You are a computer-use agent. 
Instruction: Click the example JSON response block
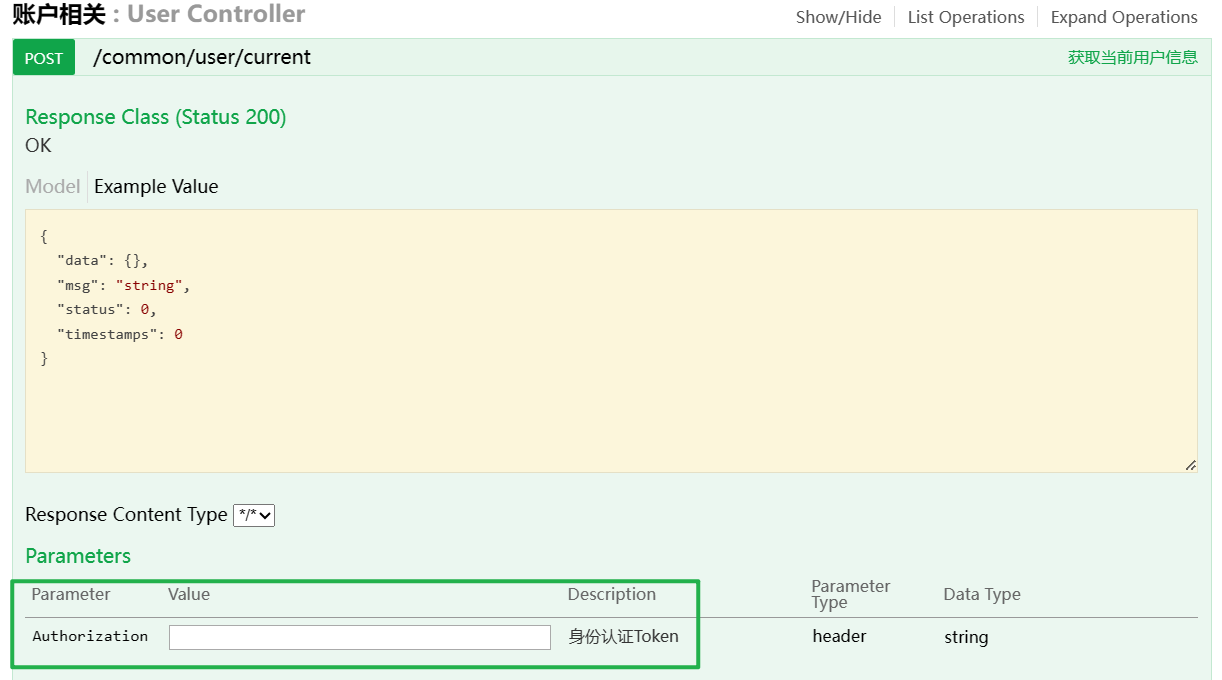tap(610, 340)
